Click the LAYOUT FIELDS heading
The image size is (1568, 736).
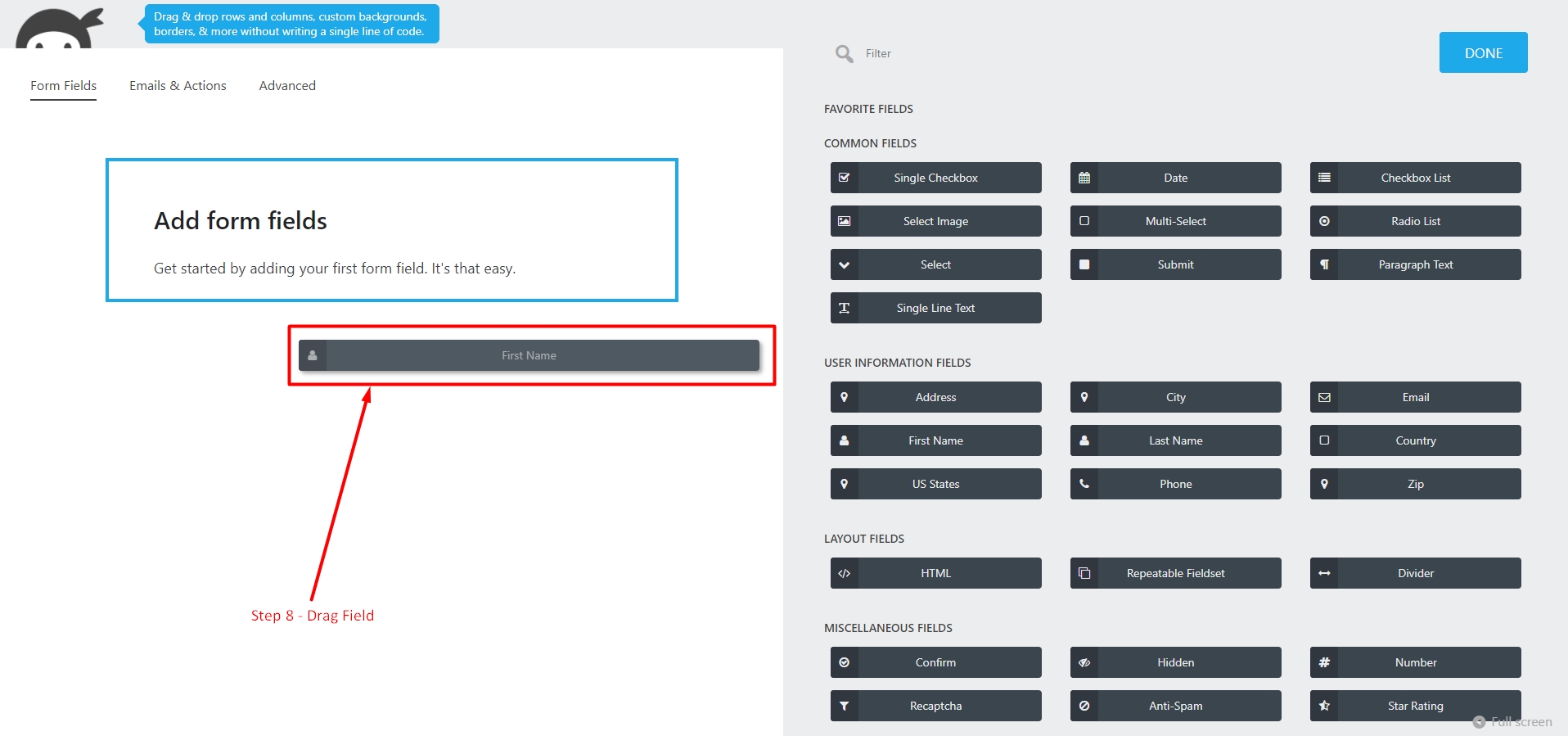[863, 539]
